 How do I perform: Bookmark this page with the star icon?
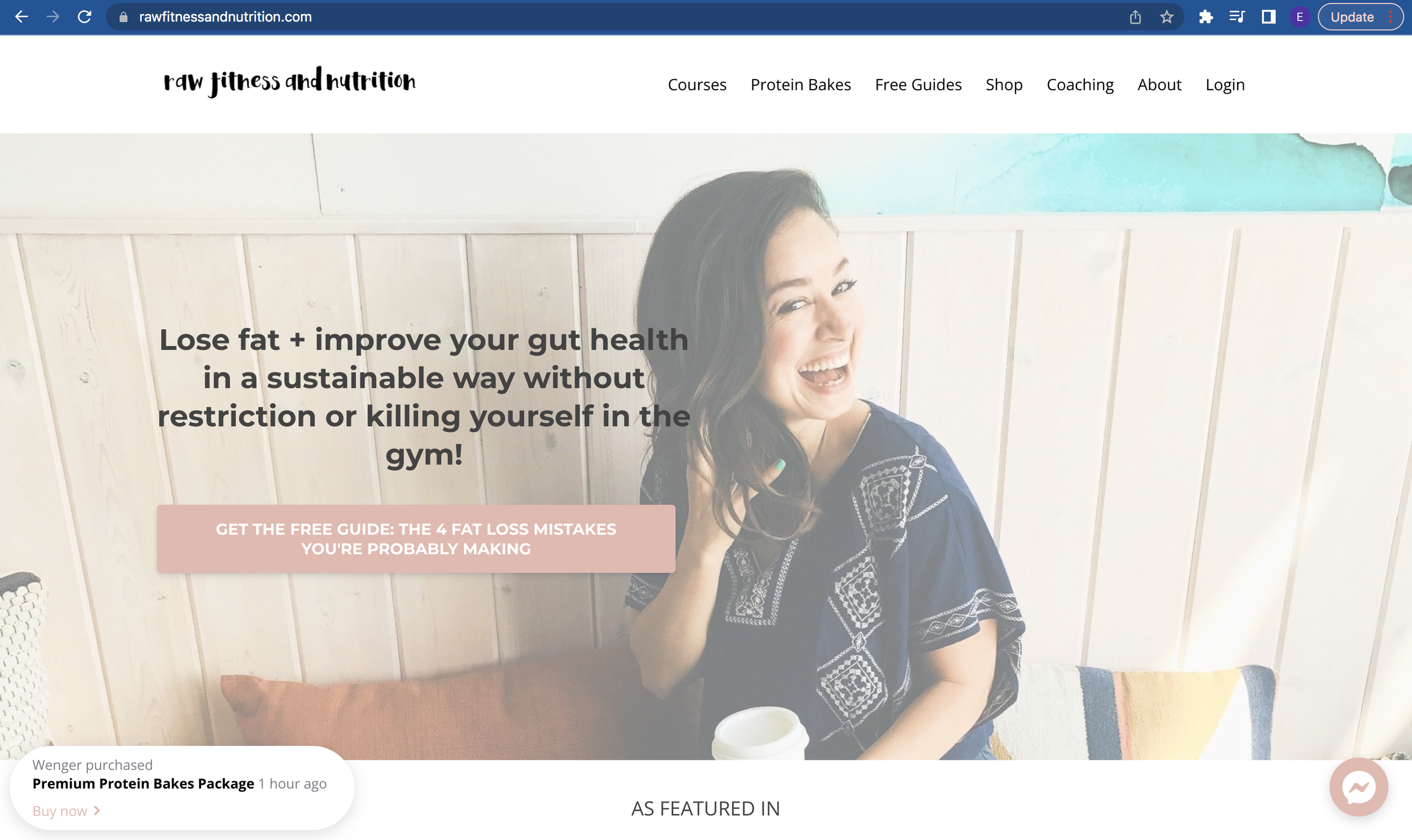(x=1166, y=17)
